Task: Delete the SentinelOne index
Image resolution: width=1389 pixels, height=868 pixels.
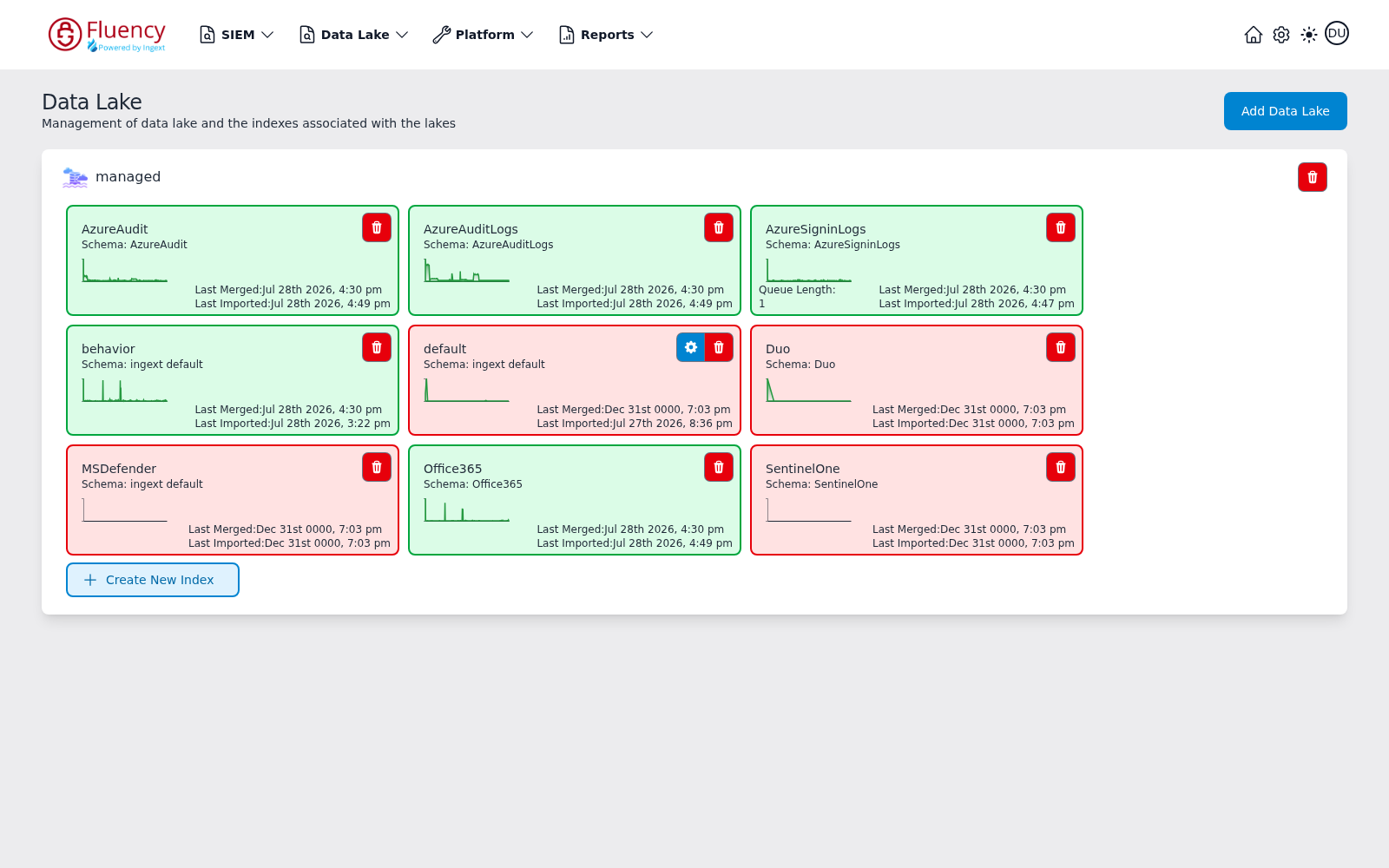Action: click(x=1061, y=467)
